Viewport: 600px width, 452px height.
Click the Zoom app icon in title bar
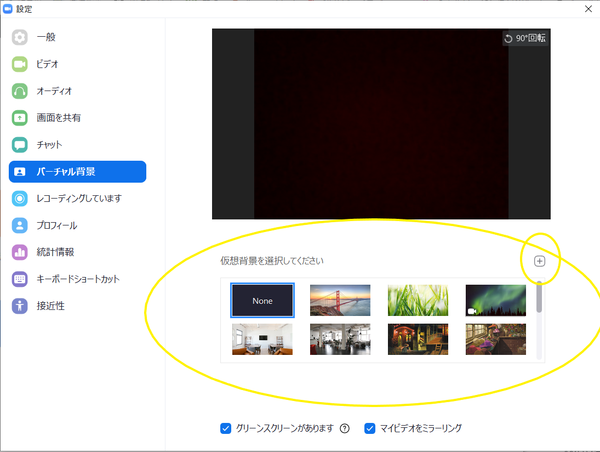(x=8, y=8)
